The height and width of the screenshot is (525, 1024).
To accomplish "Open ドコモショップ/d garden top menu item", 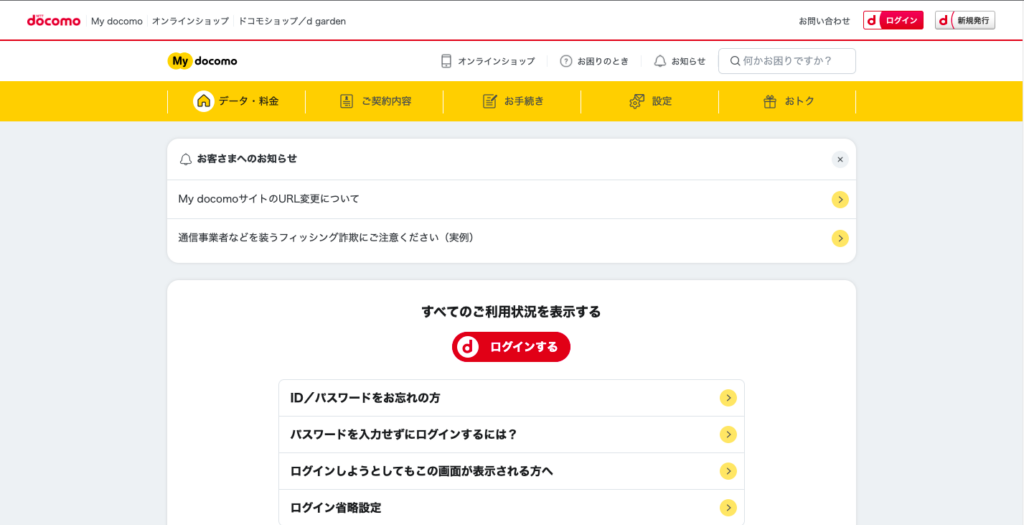I will [292, 21].
